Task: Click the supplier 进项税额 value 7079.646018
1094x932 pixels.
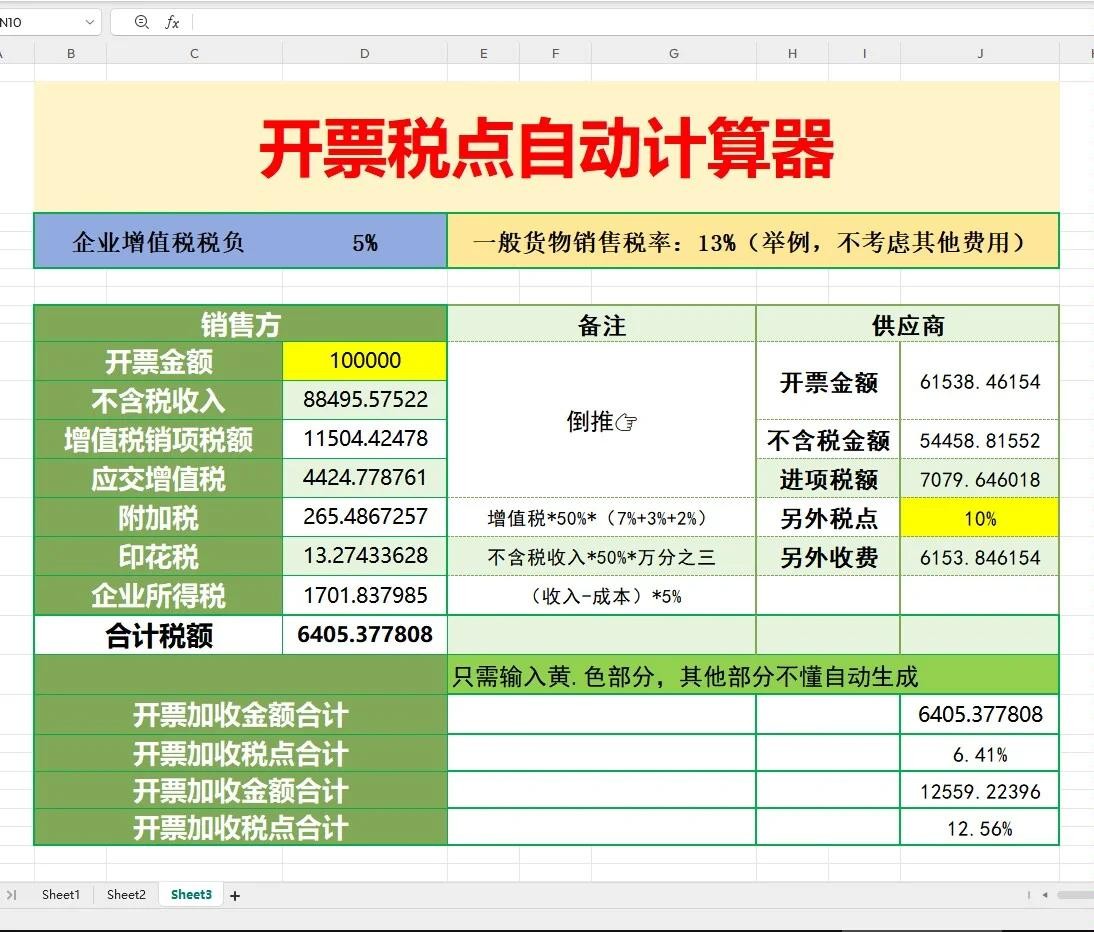Action: [979, 480]
